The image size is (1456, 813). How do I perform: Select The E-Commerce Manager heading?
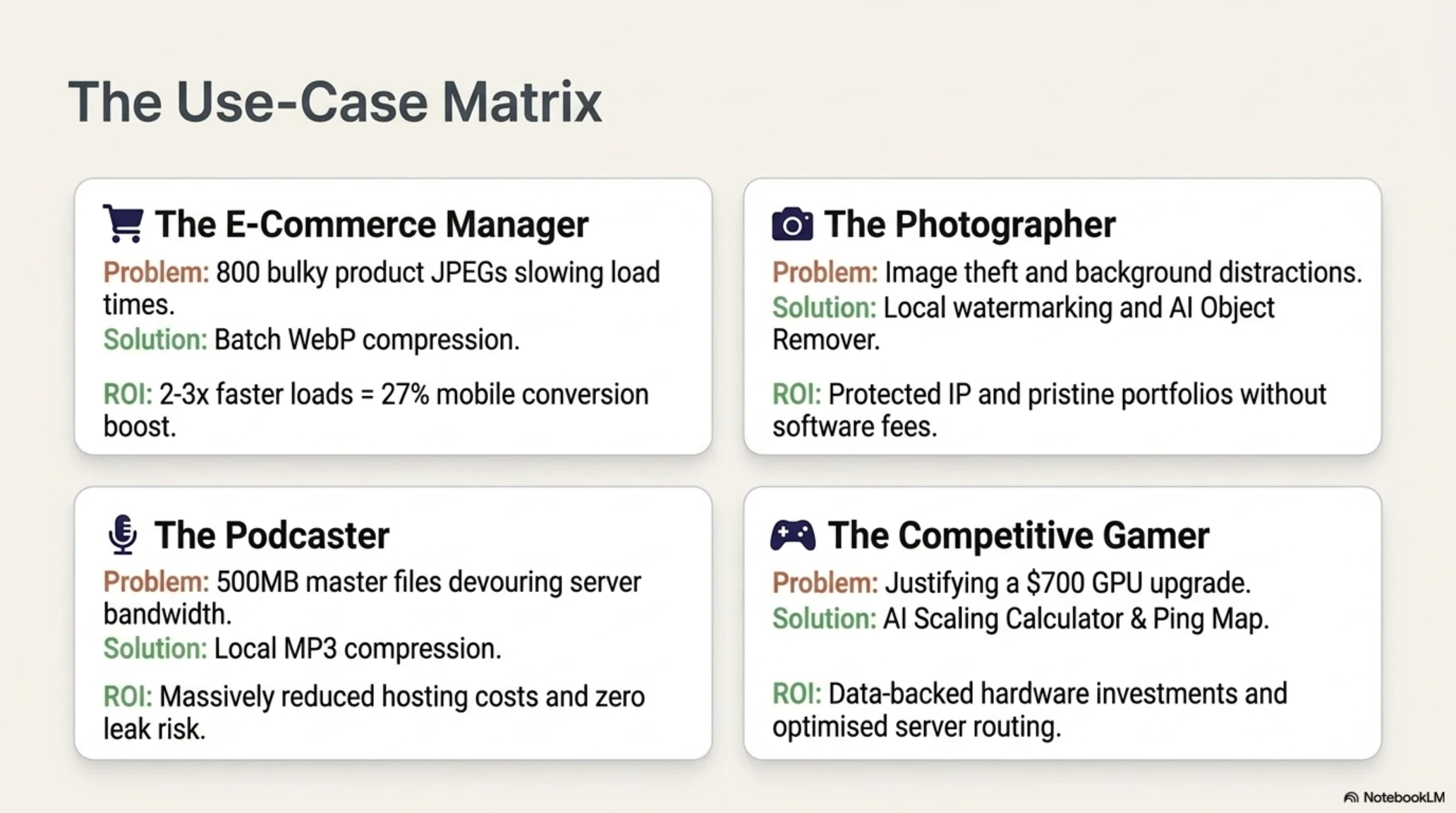(x=371, y=224)
